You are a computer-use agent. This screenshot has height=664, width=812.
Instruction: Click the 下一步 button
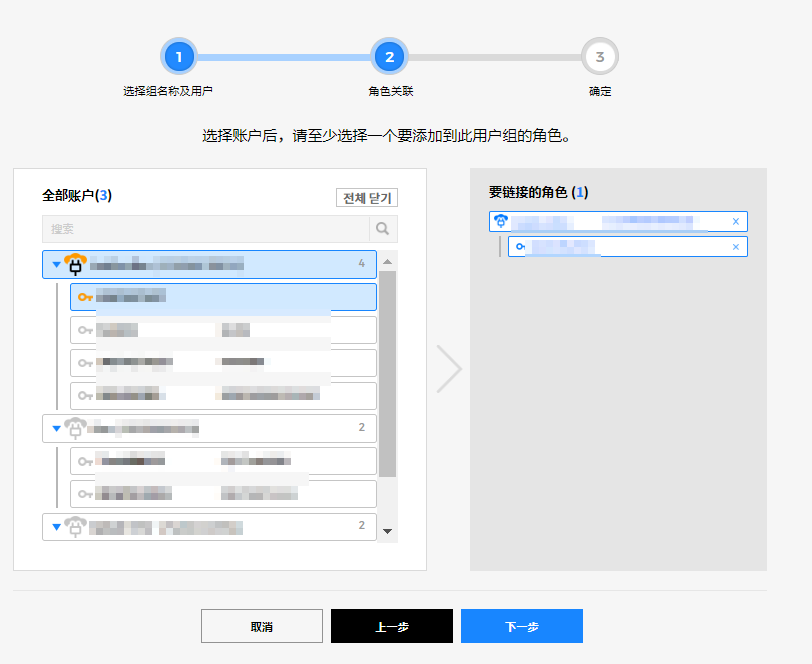[521, 626]
